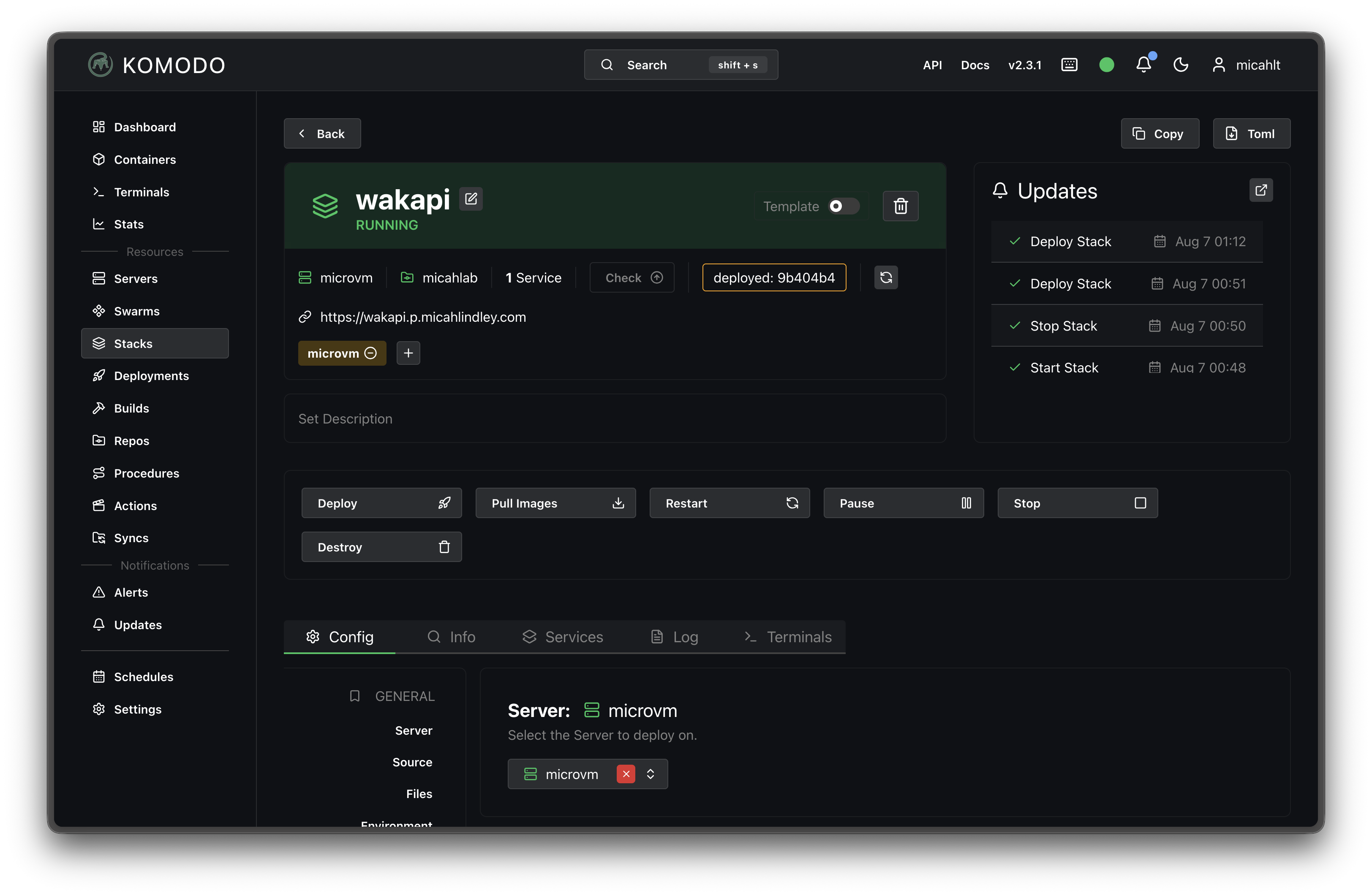Open Schedules in sidebar
This screenshot has height=896, width=1372.
pyautogui.click(x=155, y=677)
